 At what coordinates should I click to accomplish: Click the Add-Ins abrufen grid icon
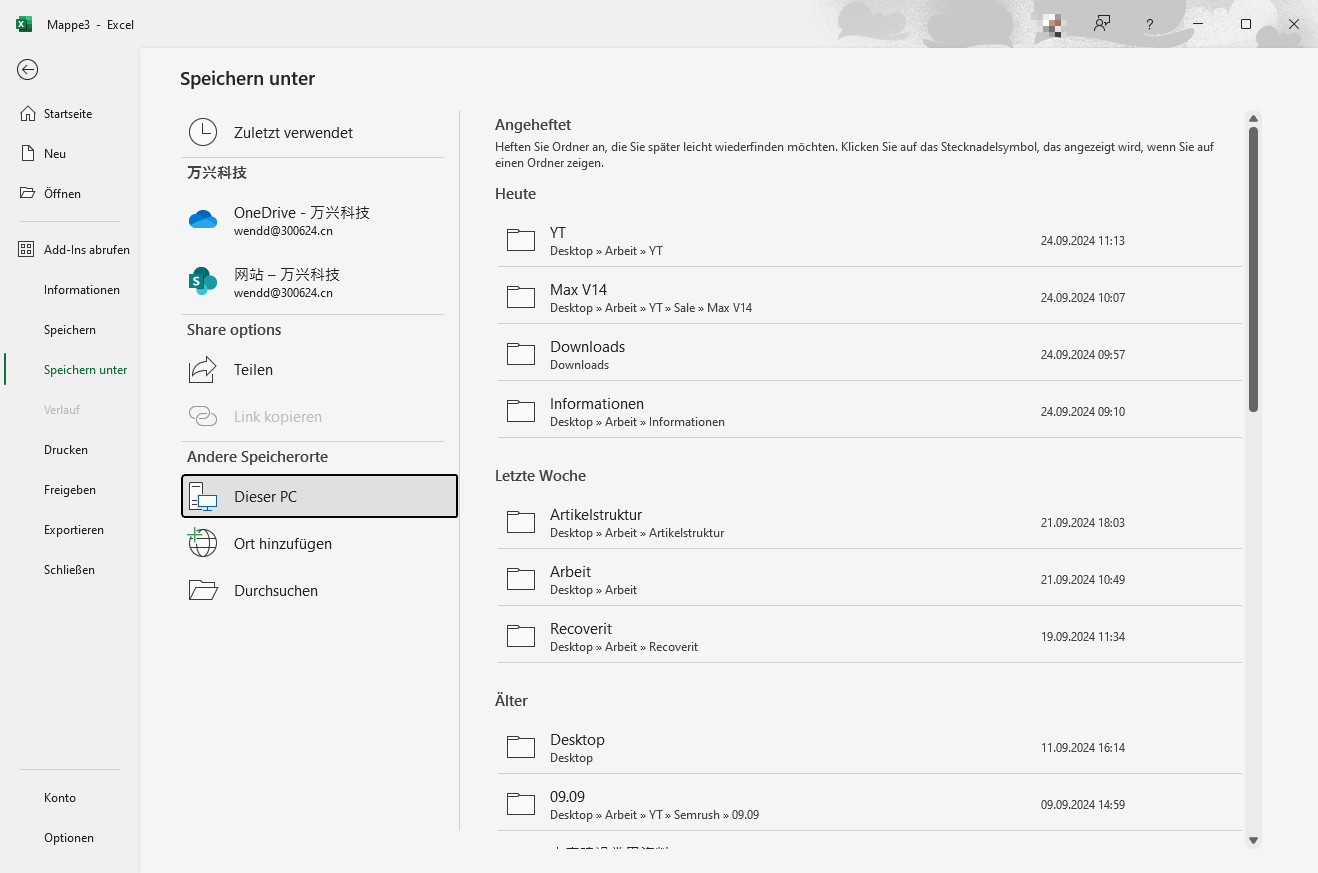point(27,250)
